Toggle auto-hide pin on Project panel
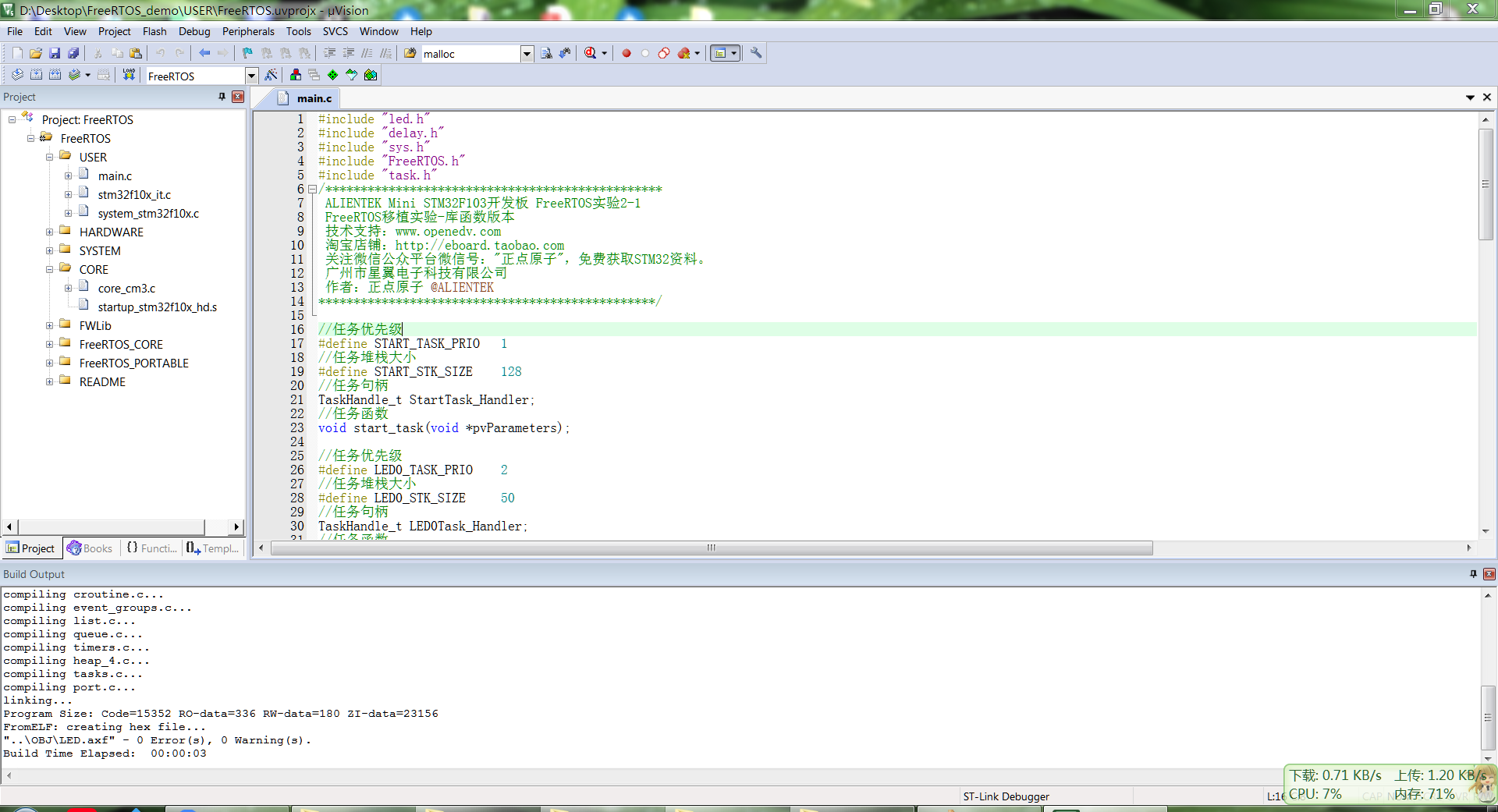The width and height of the screenshot is (1498, 812). click(222, 97)
